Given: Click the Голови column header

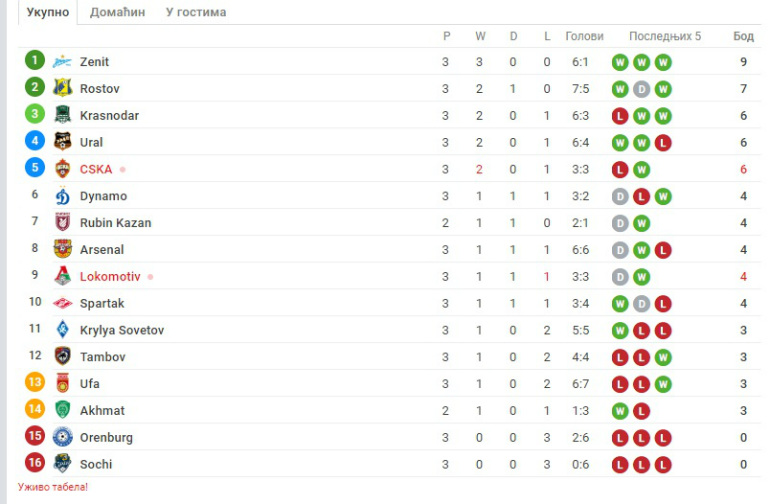Looking at the screenshot, I should (584, 36).
